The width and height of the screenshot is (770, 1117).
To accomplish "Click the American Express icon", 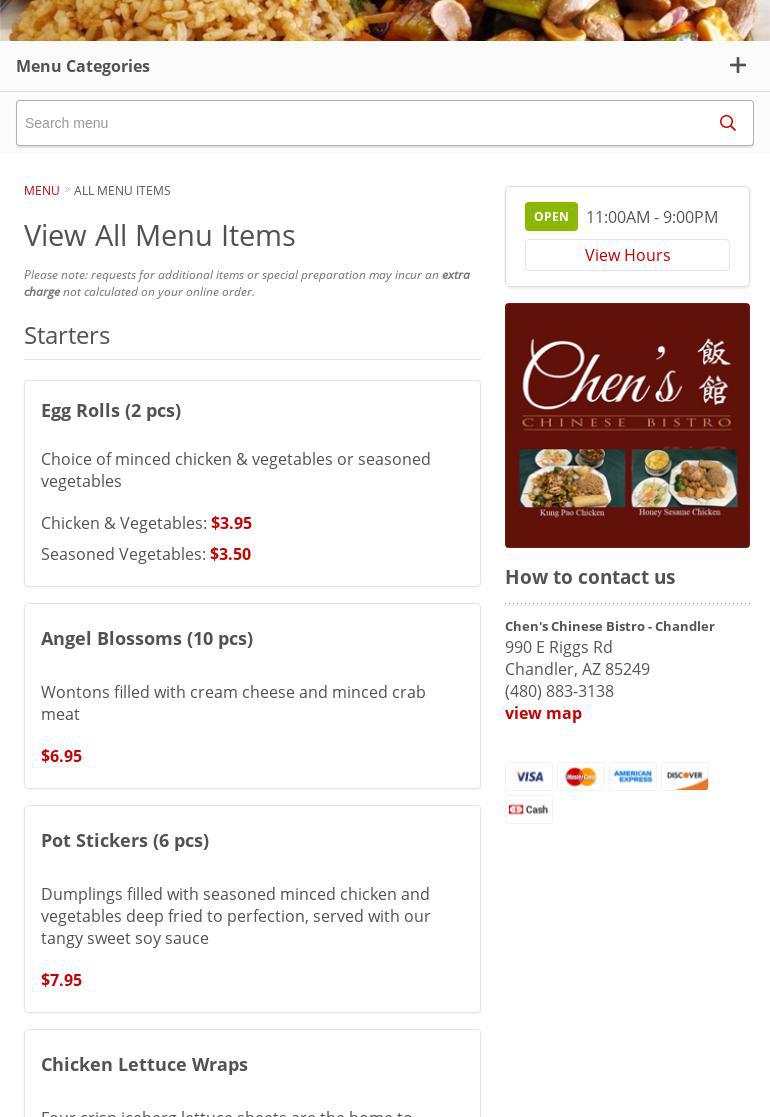I will pos(633,777).
